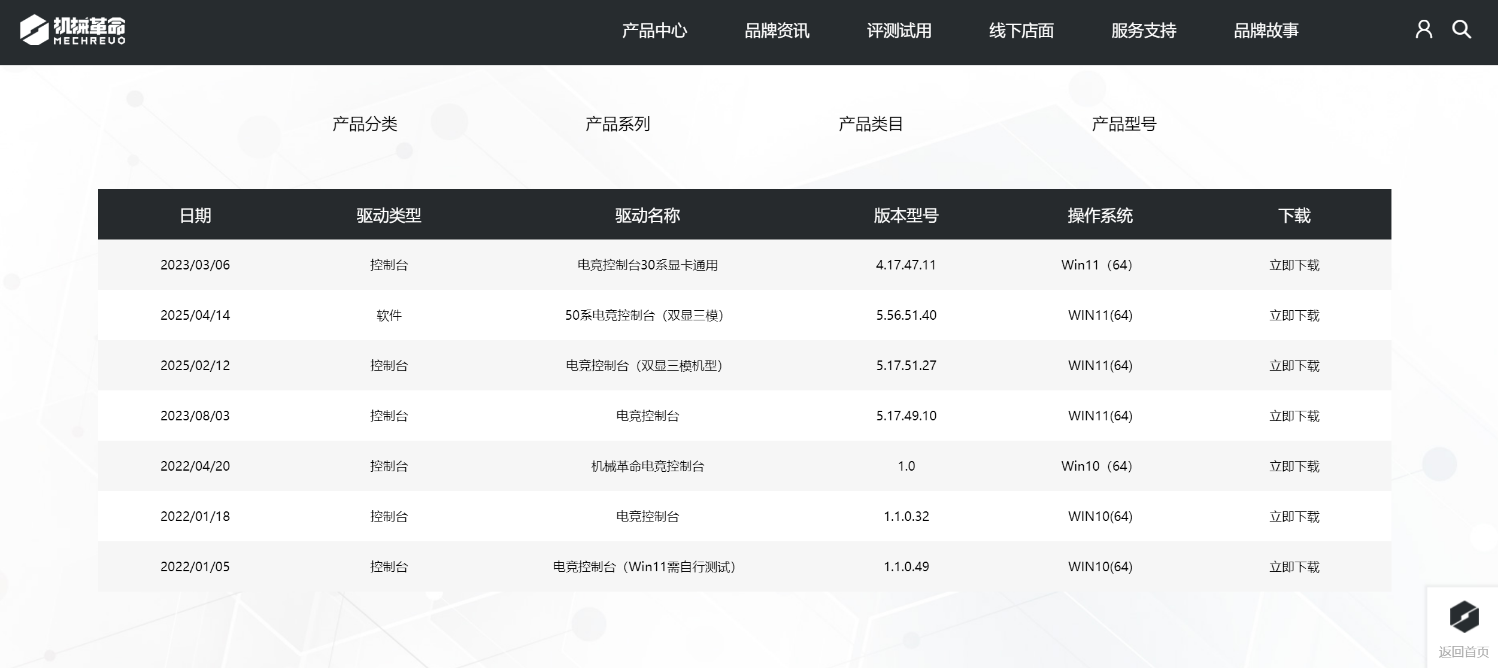1498x668 pixels.
Task: Open the user account icon
Action: tap(1423, 30)
